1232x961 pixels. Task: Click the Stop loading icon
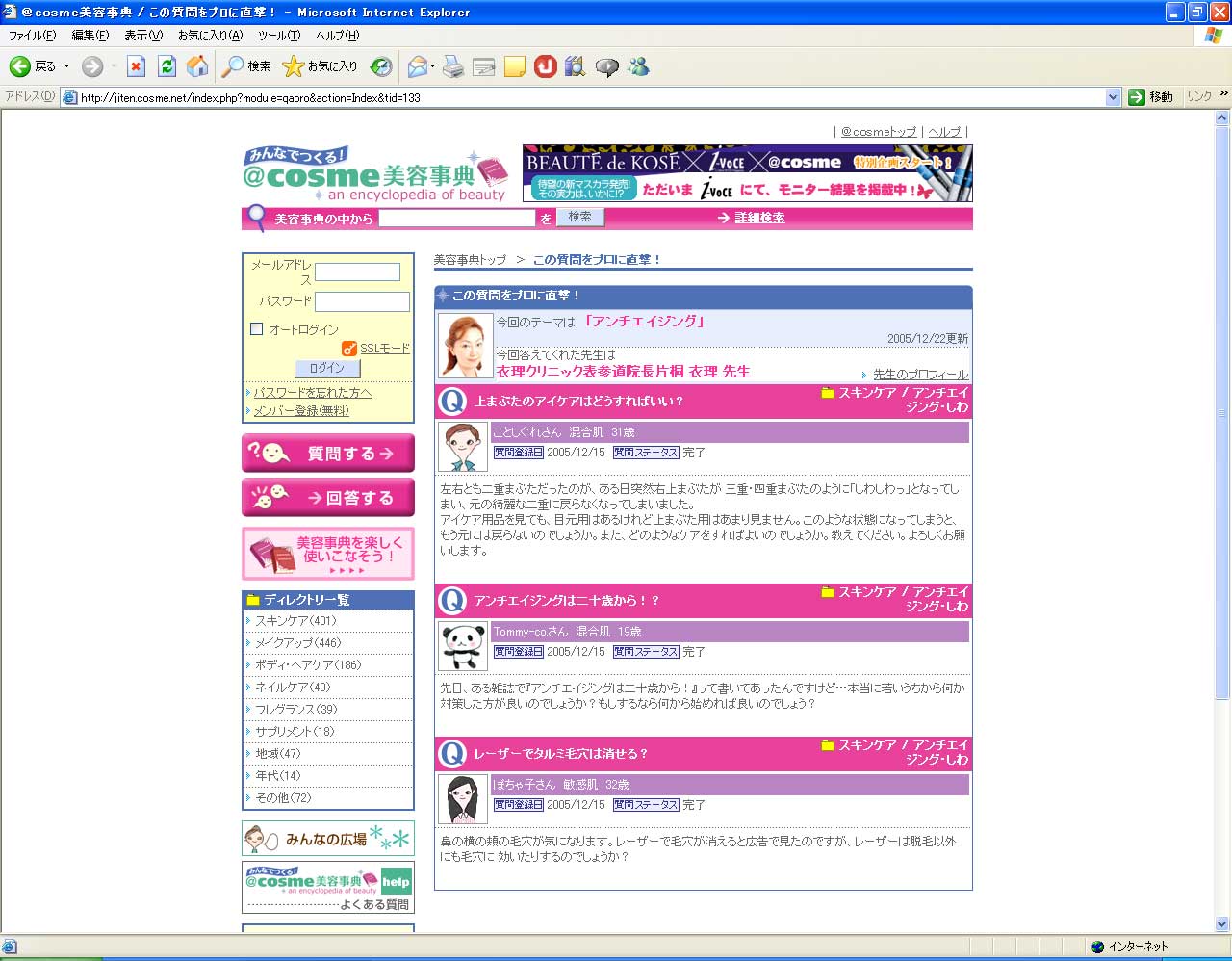pos(136,66)
